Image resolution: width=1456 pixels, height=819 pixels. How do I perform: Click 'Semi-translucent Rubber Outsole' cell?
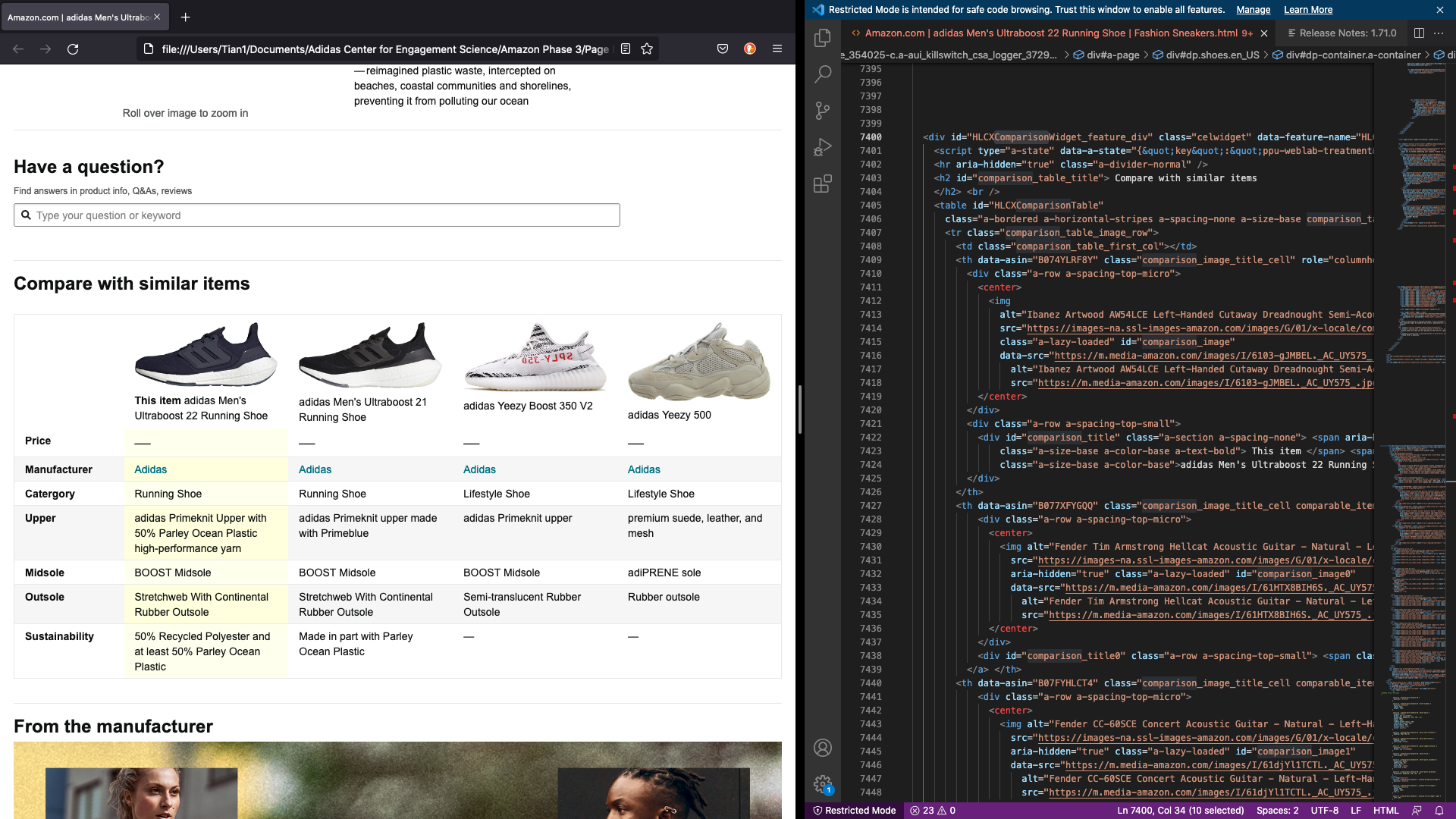point(522,604)
